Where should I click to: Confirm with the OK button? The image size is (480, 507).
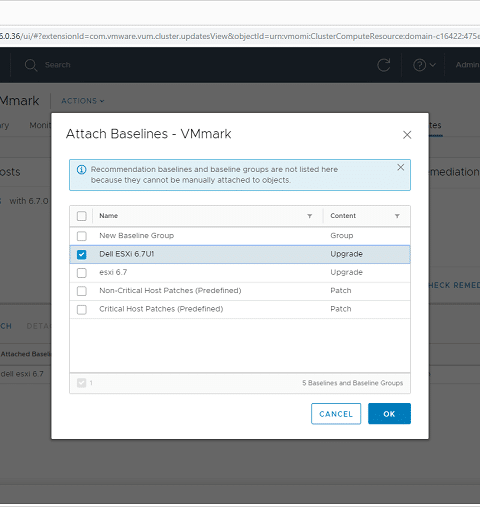tap(389, 414)
